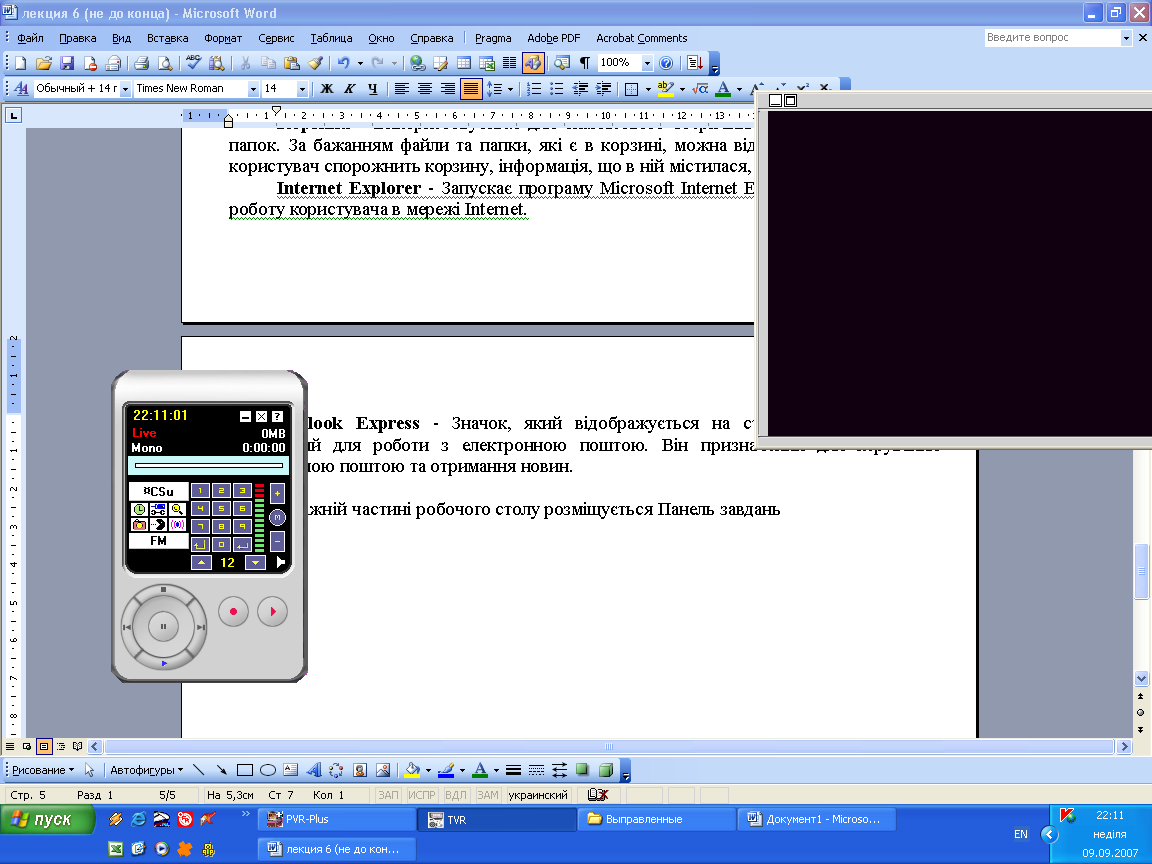Save the document with floppy disk icon
Image resolution: width=1152 pixels, height=864 pixels.
pos(67,63)
